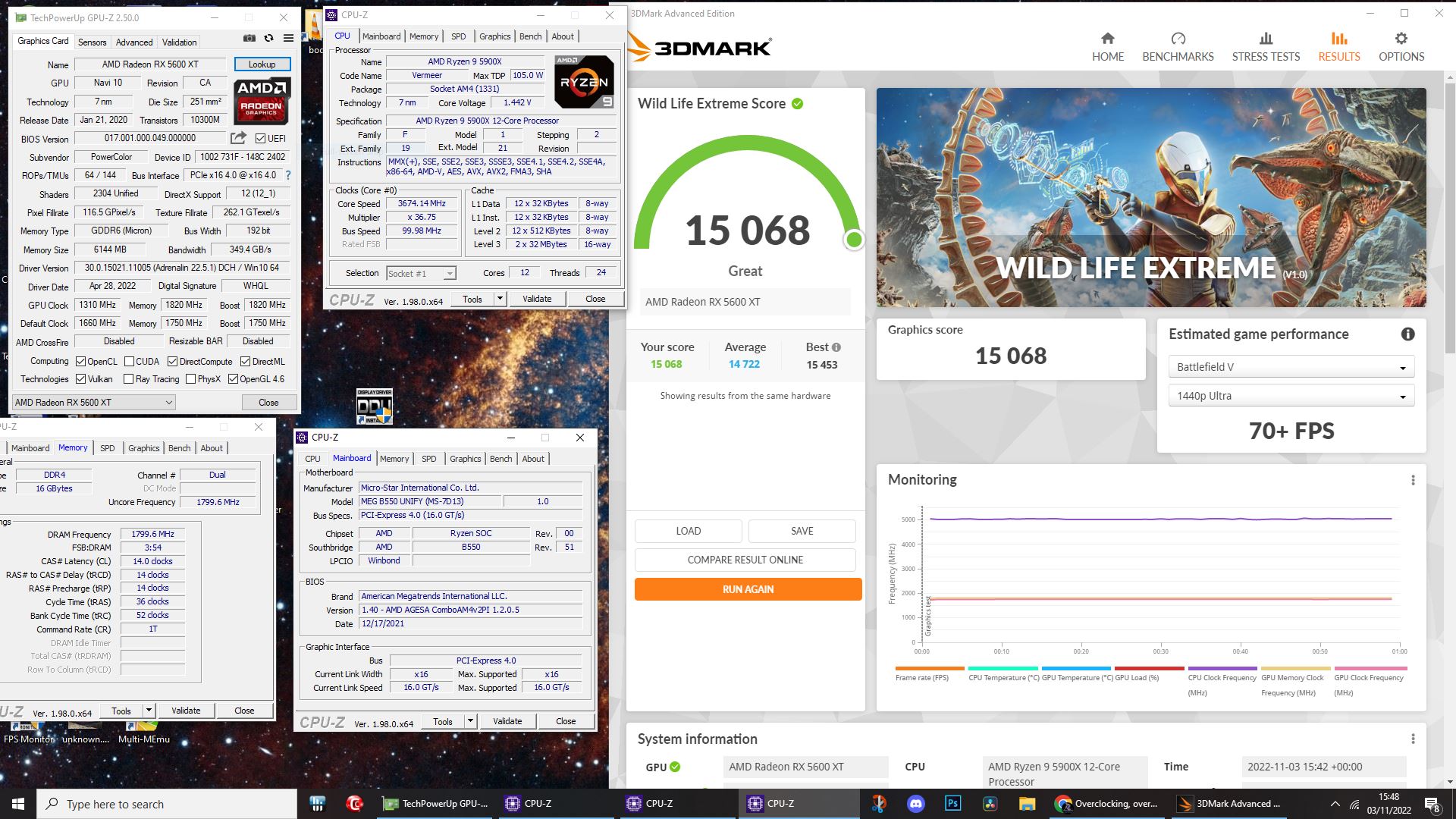Go to 3DMark Home
This screenshot has width=1456, height=819.
[x=1108, y=47]
